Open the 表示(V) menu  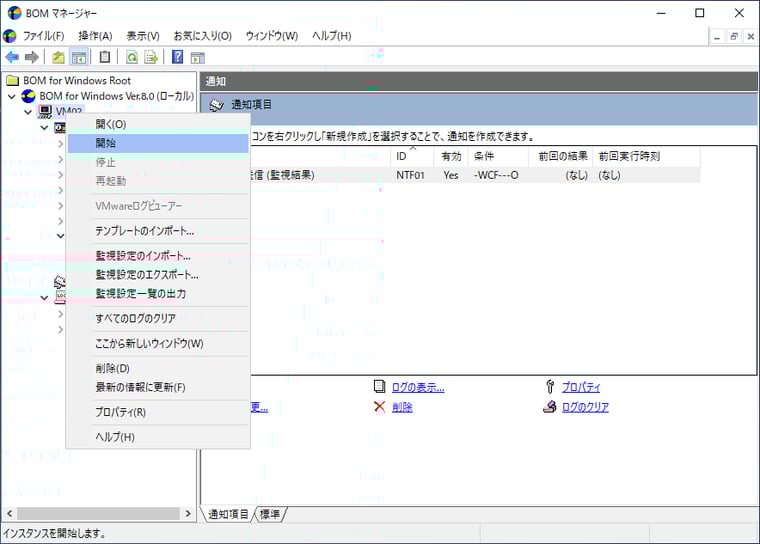143,36
